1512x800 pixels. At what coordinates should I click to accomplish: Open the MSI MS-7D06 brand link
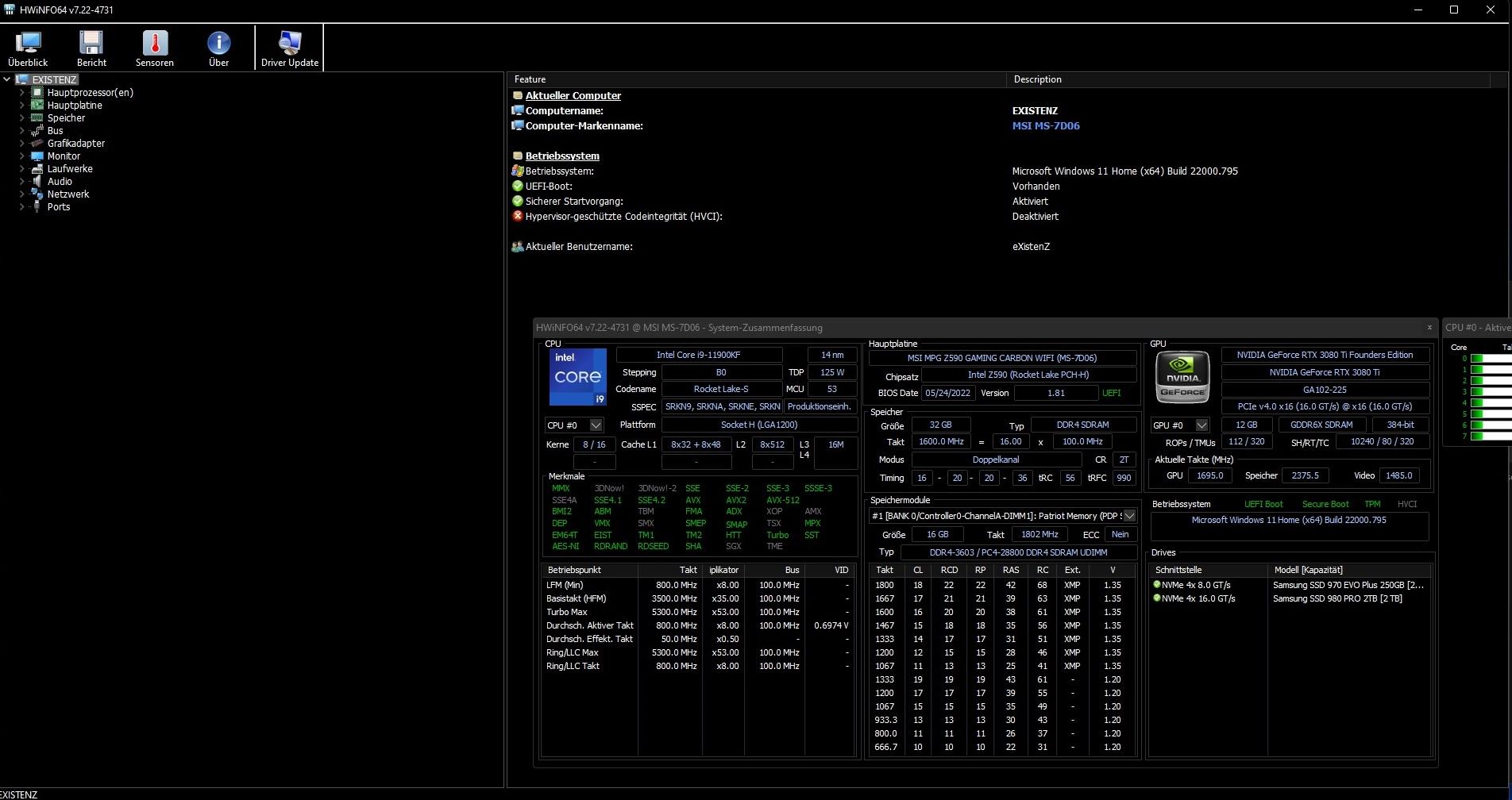(1046, 126)
